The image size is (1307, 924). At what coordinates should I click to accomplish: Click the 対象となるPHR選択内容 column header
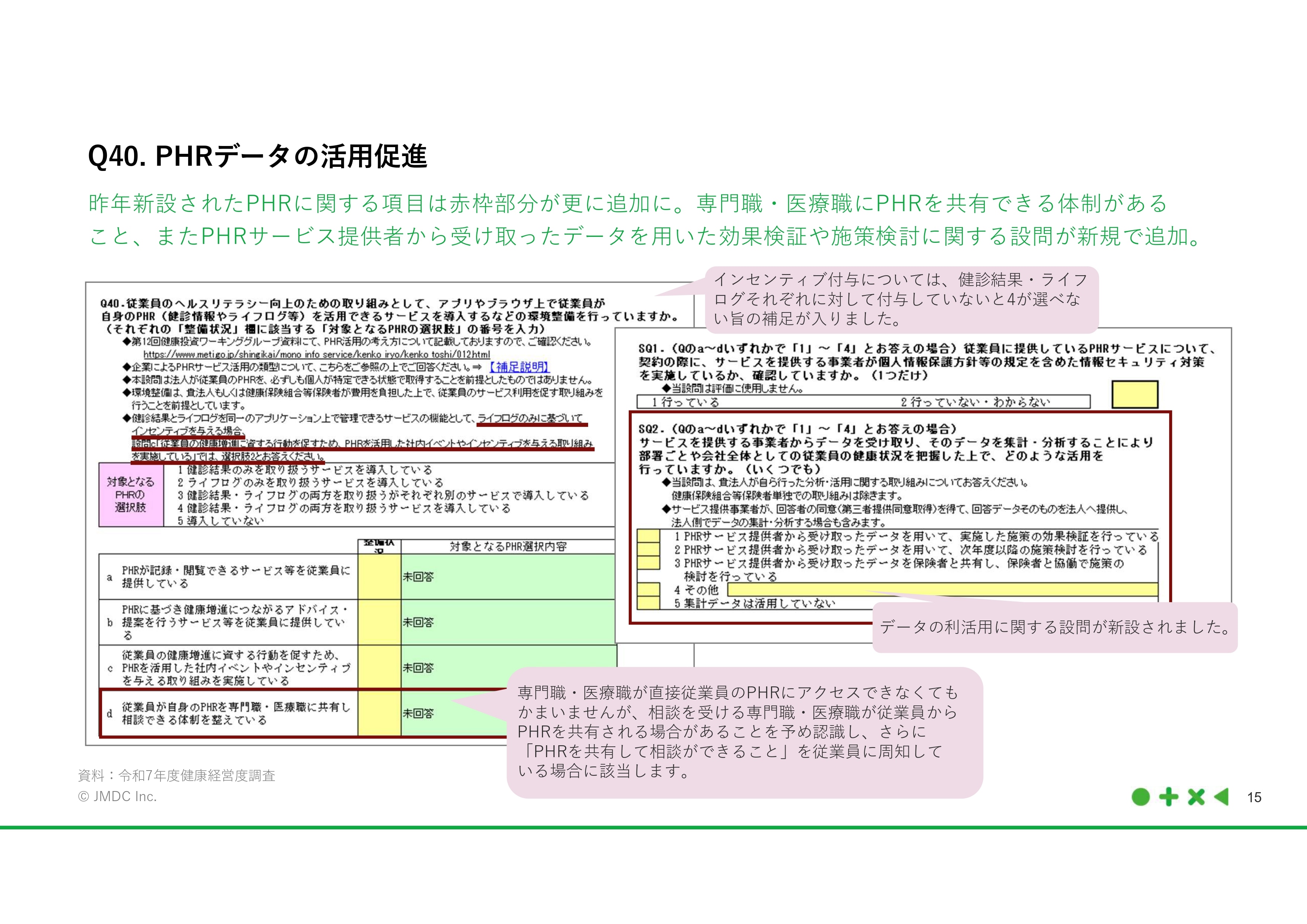[x=508, y=547]
